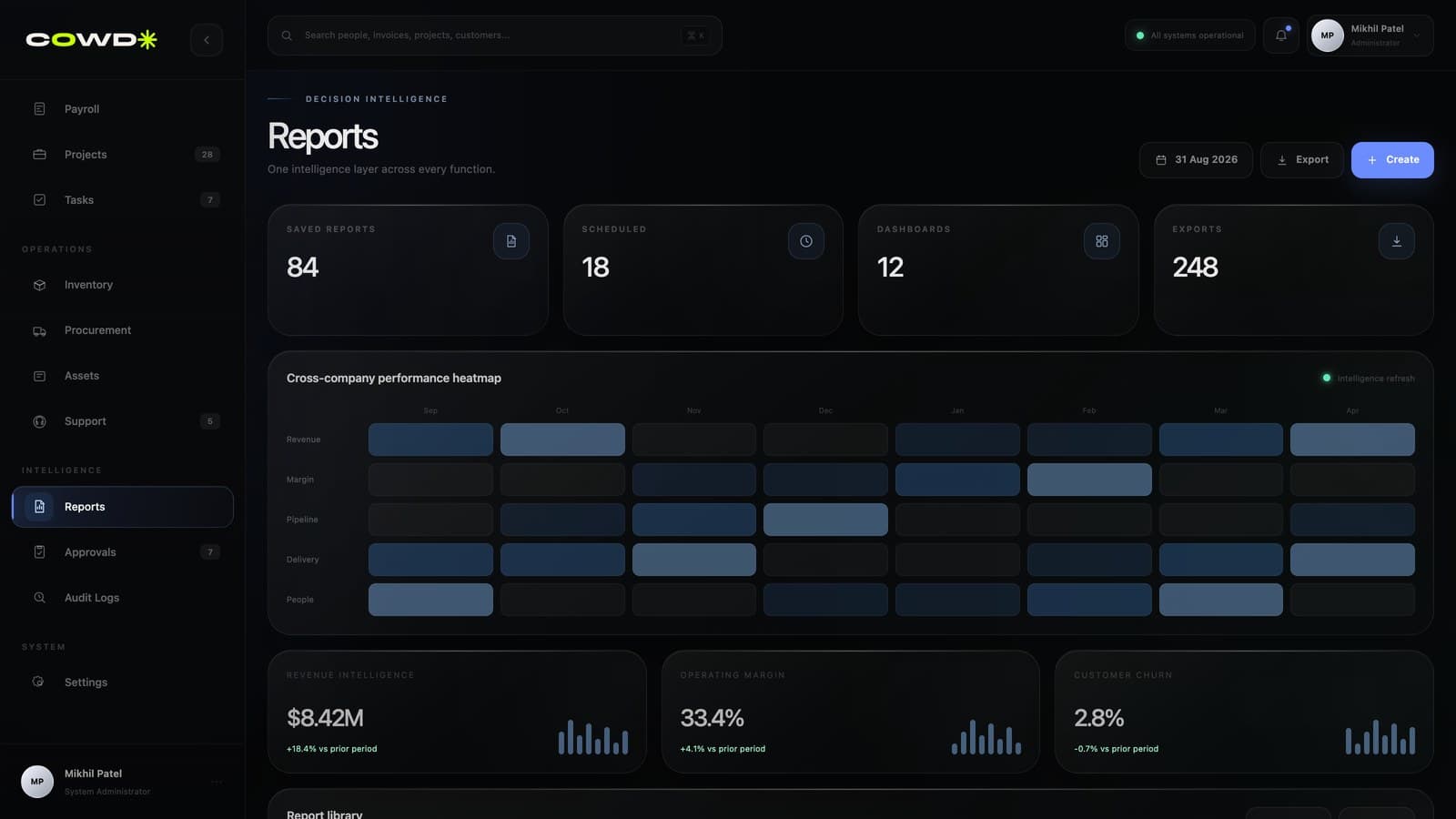Open the notifications bell
Viewport: 1456px width, 819px height.
(x=1281, y=35)
